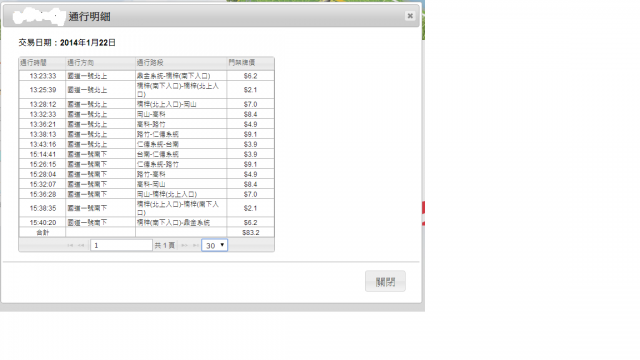640x360 pixels.
Task: Go to previous page in the pager
Action: point(81,245)
